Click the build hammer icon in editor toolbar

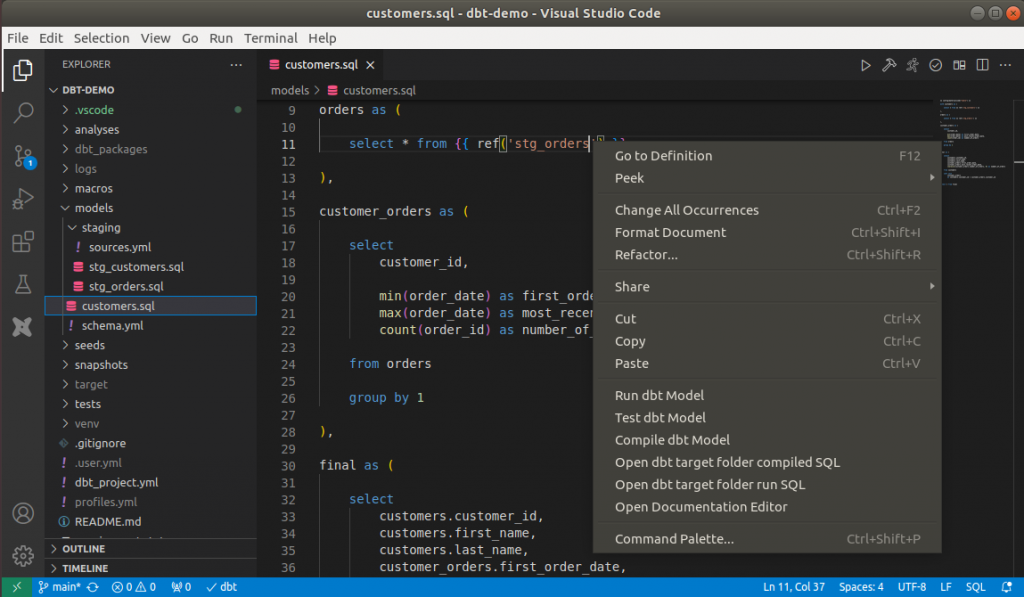pos(889,65)
